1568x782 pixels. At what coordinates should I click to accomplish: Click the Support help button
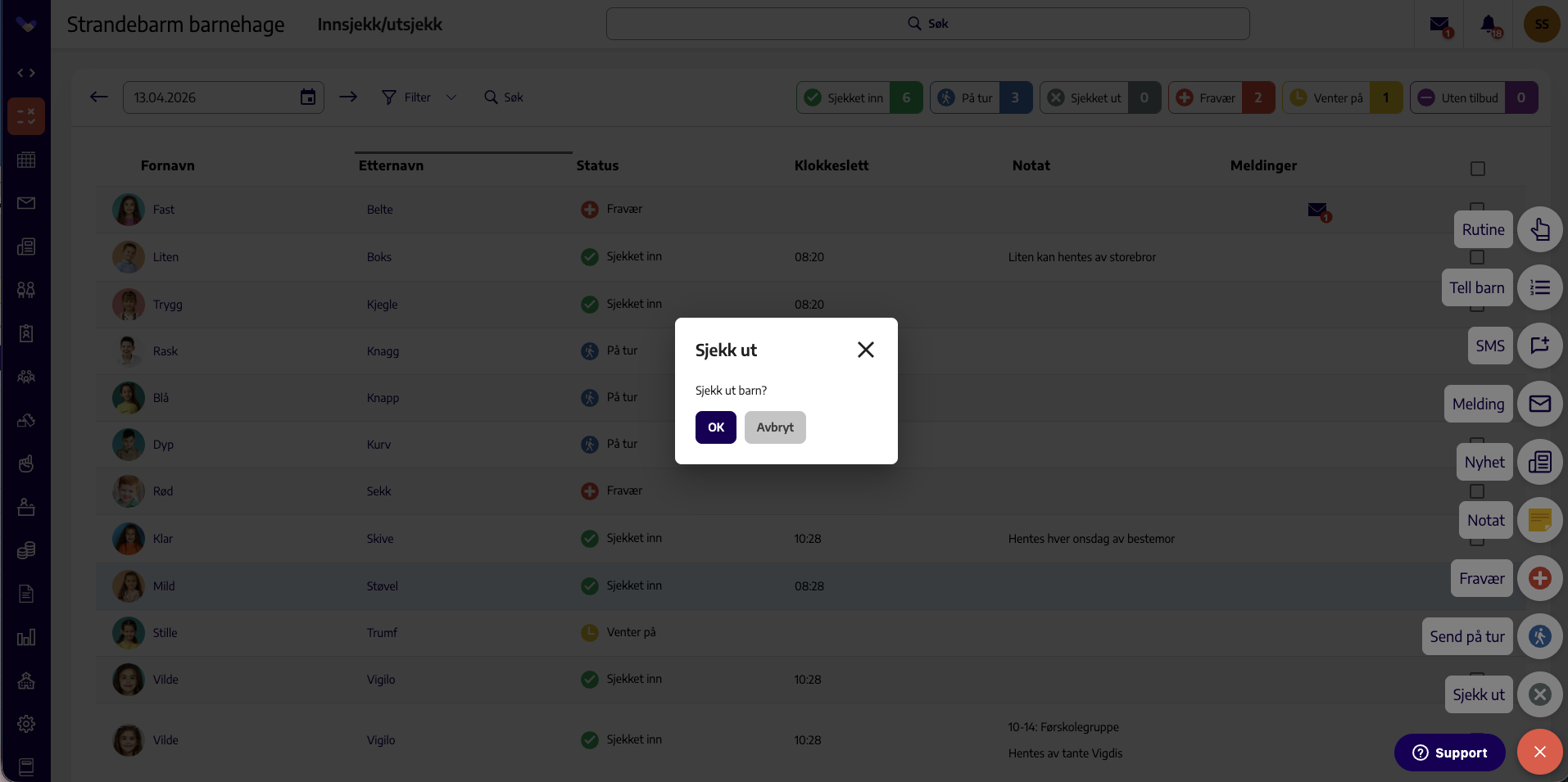pos(1450,753)
